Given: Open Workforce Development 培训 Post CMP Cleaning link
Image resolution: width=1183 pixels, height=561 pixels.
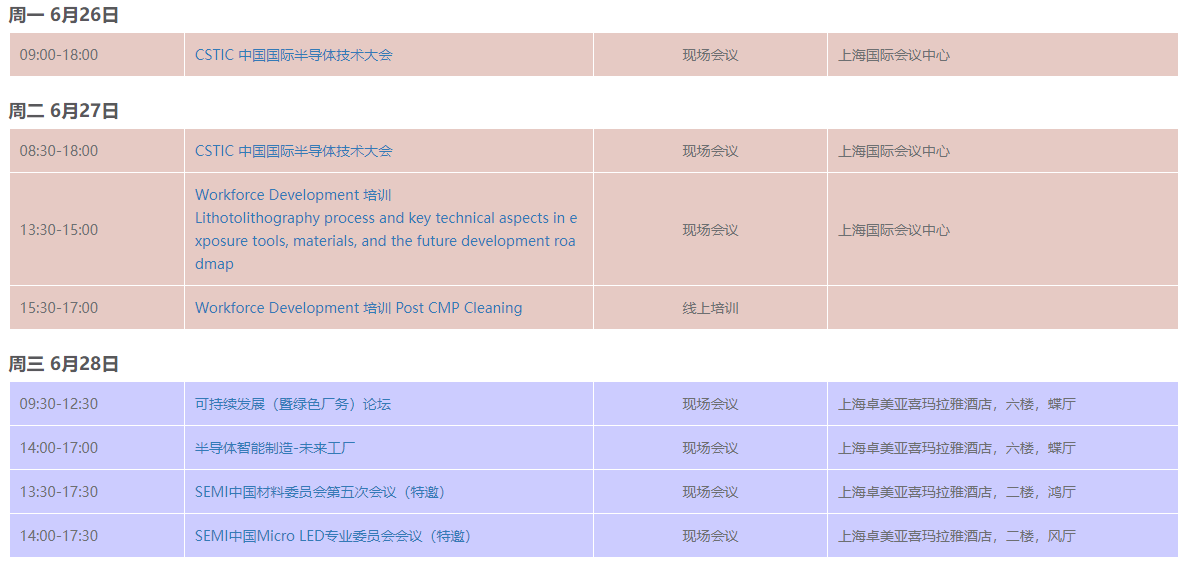Looking at the screenshot, I should point(358,308).
